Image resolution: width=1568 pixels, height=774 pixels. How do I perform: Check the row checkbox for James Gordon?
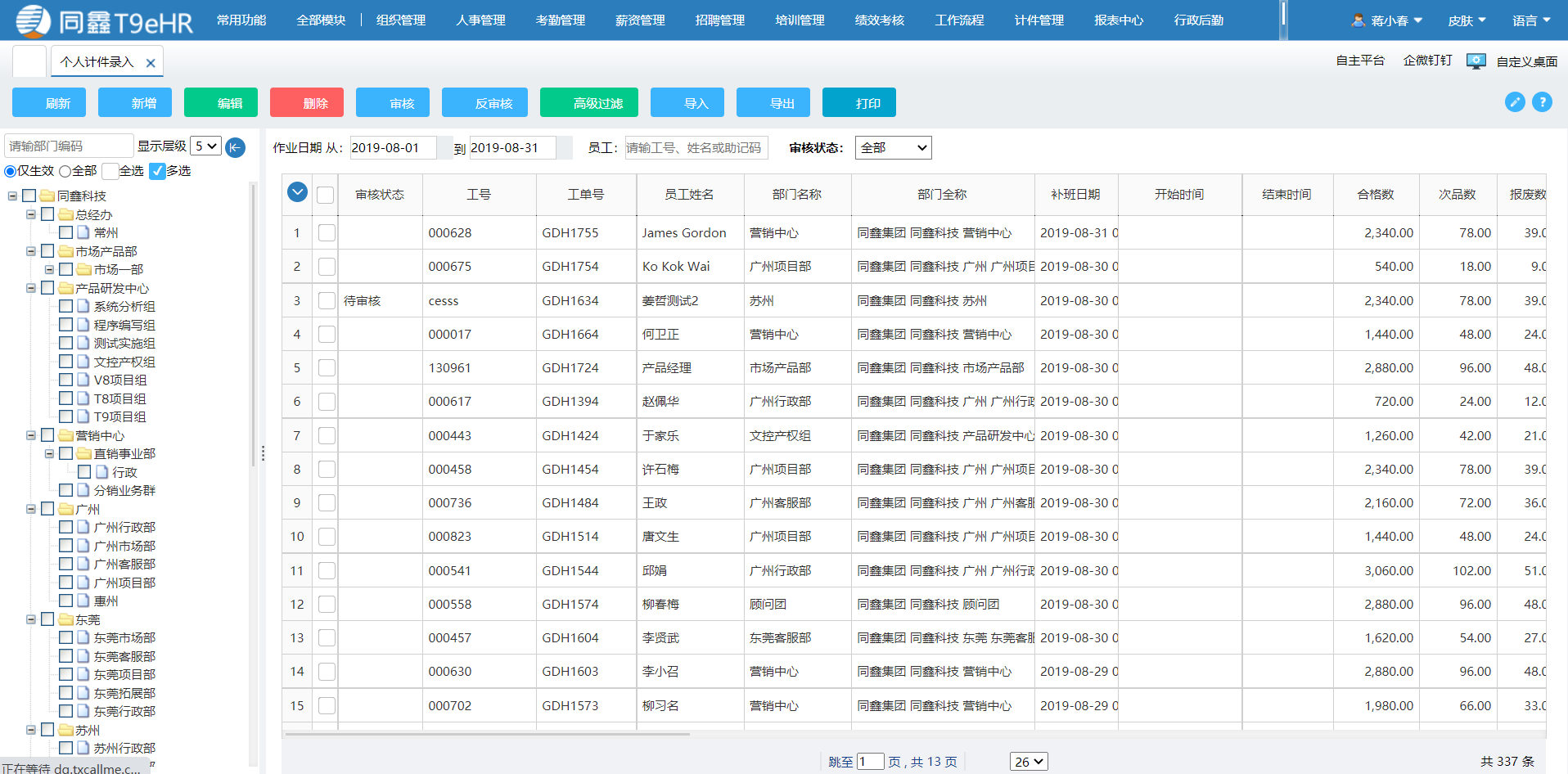(x=326, y=232)
